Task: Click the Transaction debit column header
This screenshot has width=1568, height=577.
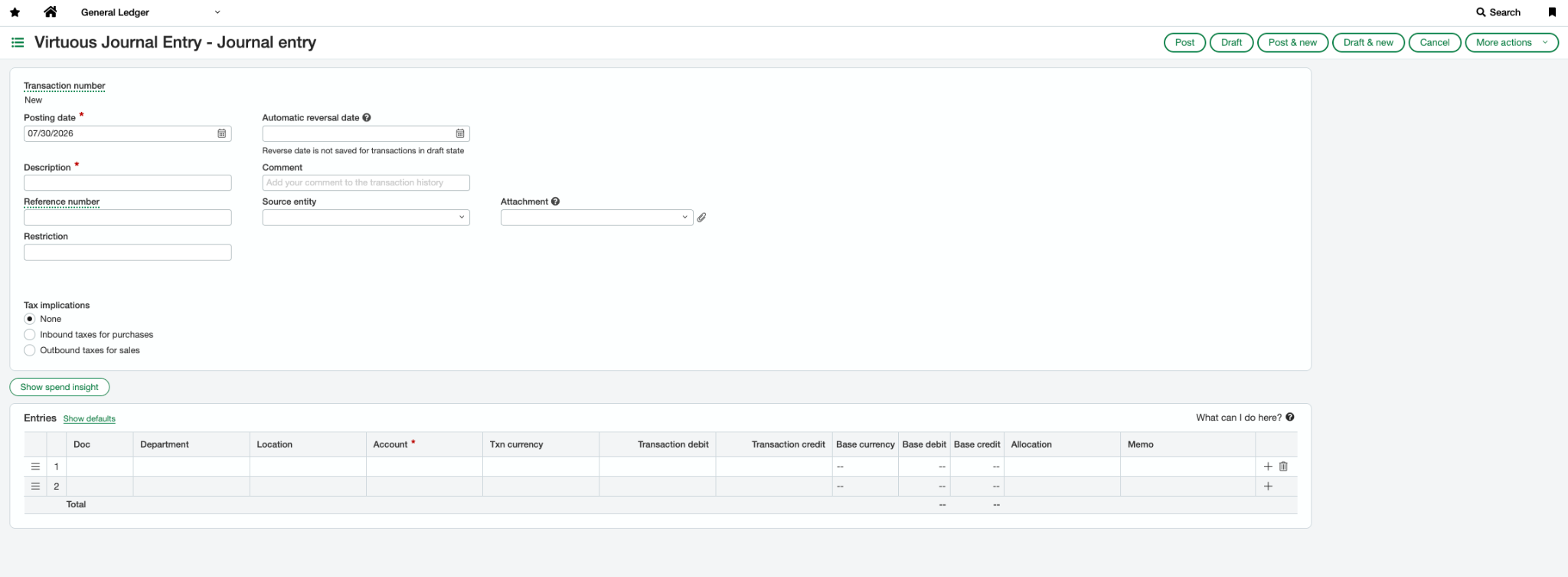Action: pyautogui.click(x=657, y=444)
